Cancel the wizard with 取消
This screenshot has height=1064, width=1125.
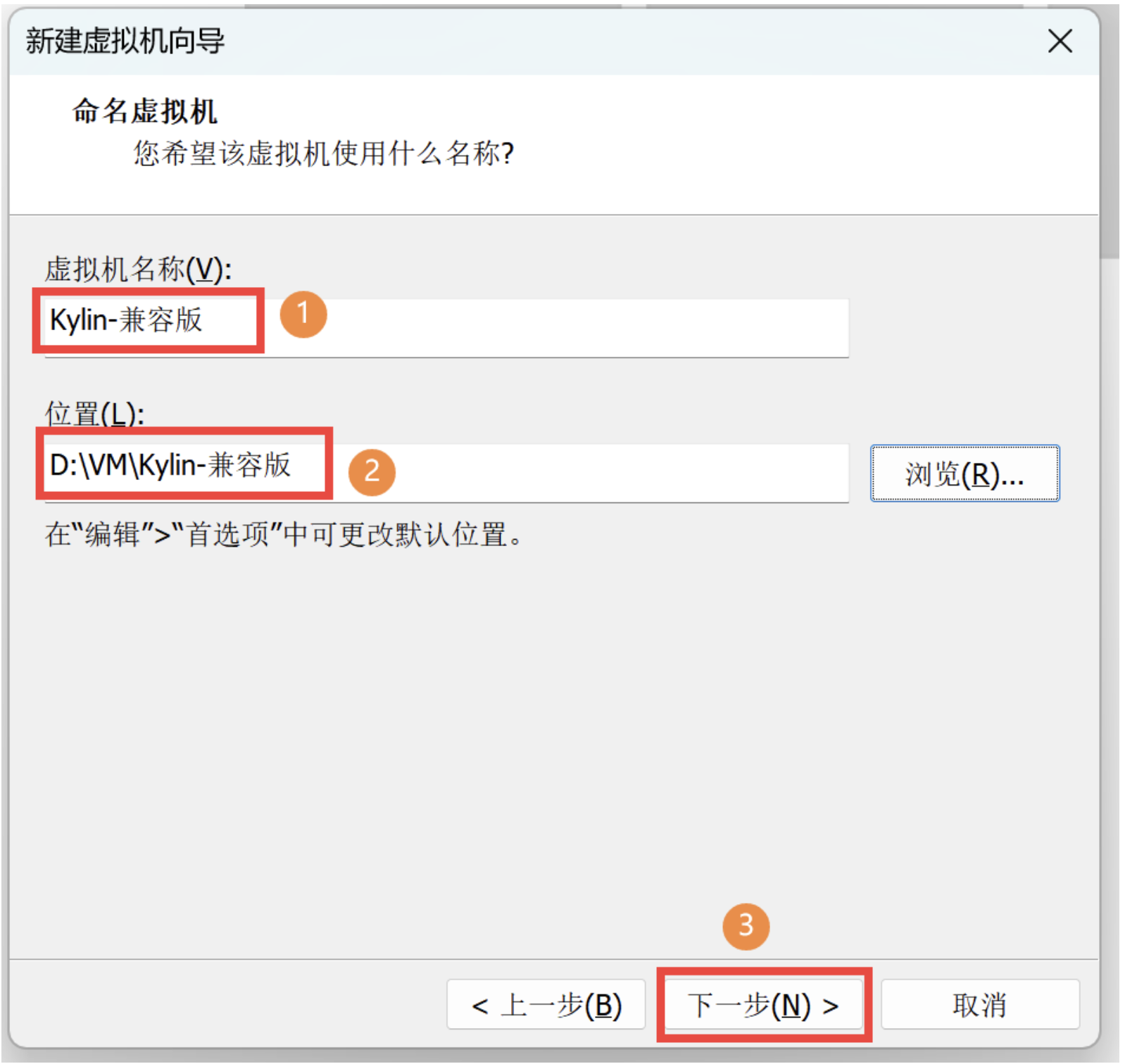pyautogui.click(x=979, y=1004)
